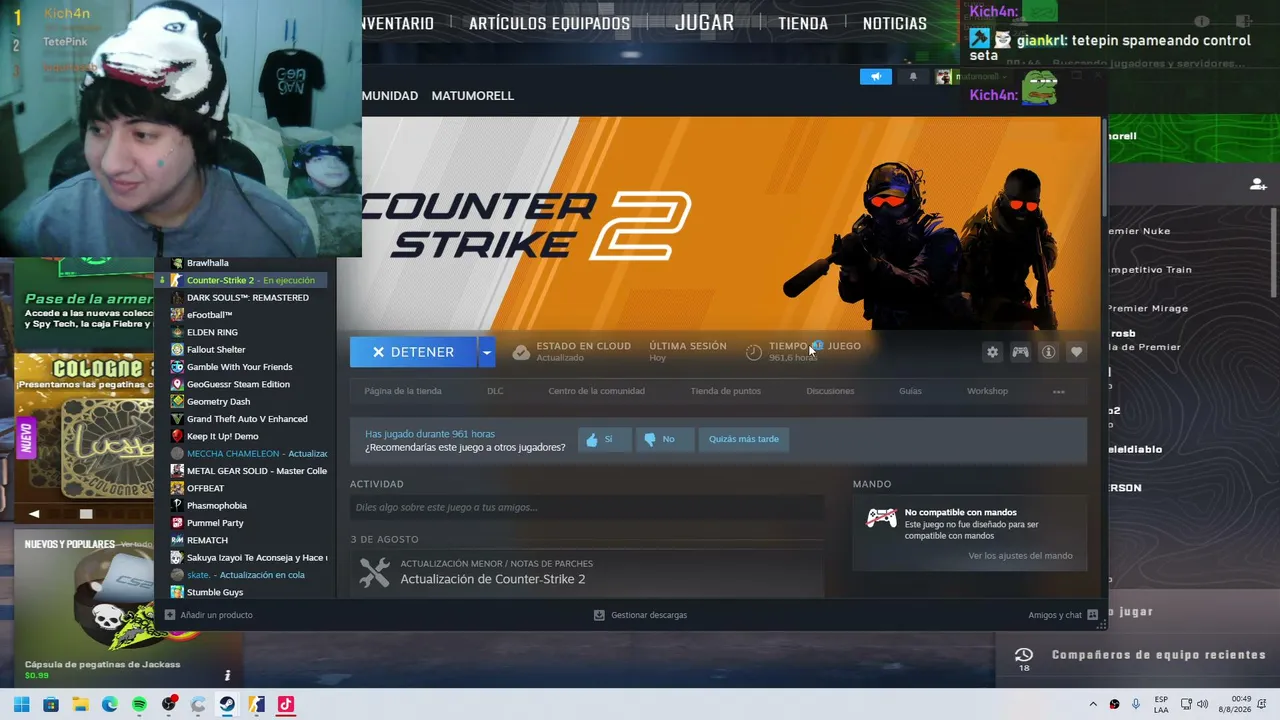Click the Phasmophobia icon in library
1280x720 pixels.
177,505
